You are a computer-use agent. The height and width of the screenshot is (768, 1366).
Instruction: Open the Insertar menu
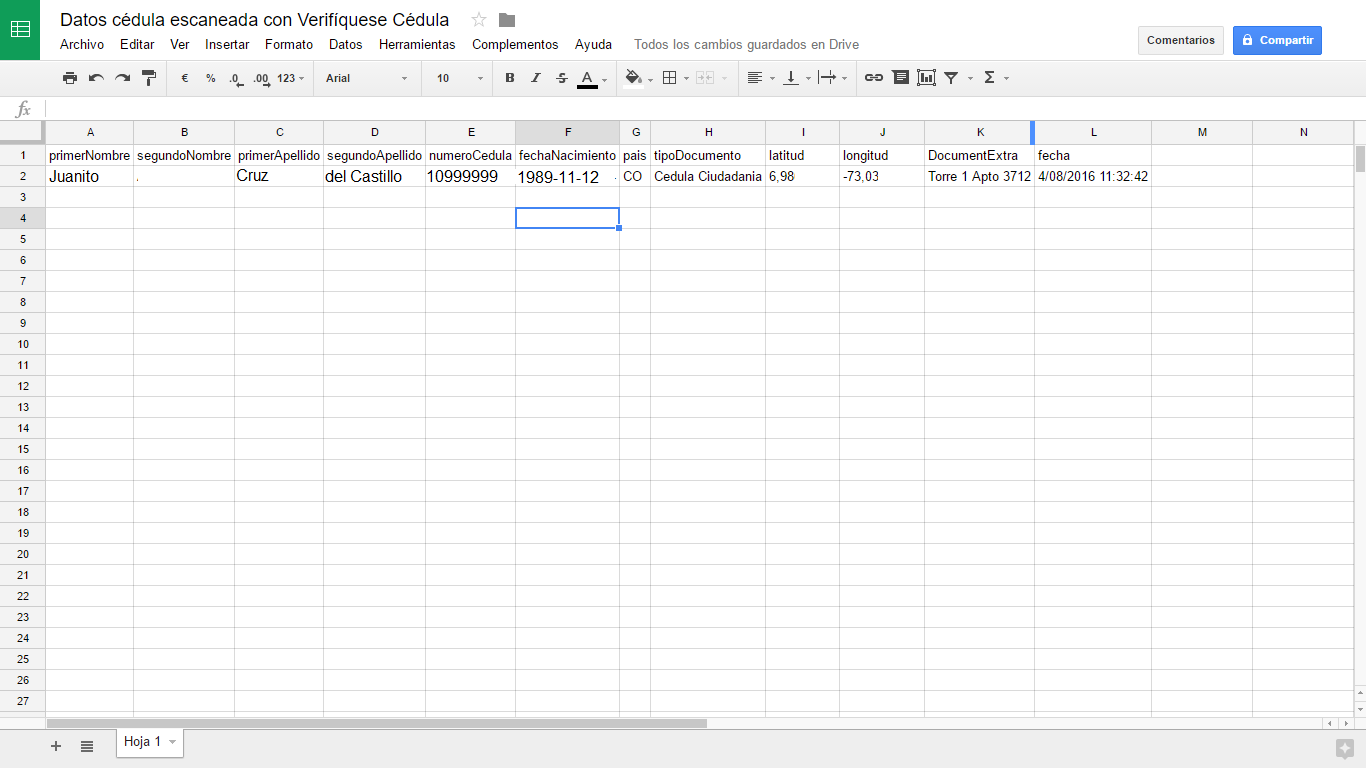[227, 44]
